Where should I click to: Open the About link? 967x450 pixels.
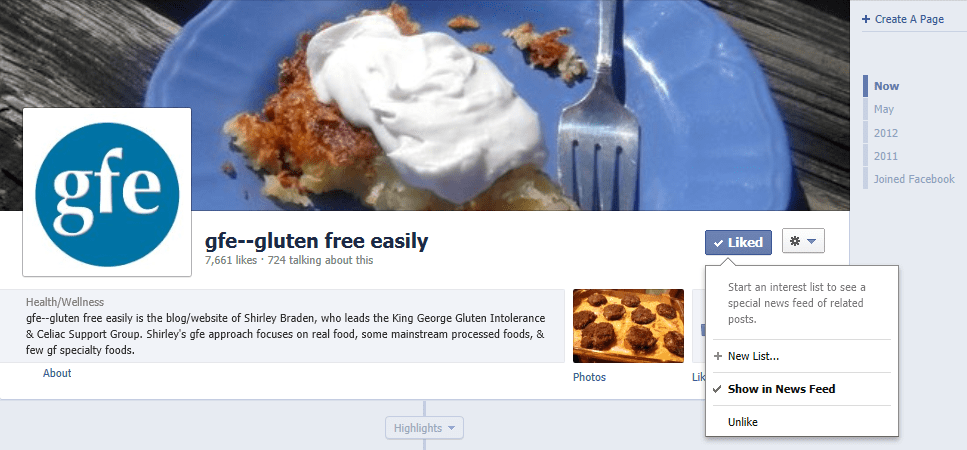pyautogui.click(x=57, y=373)
